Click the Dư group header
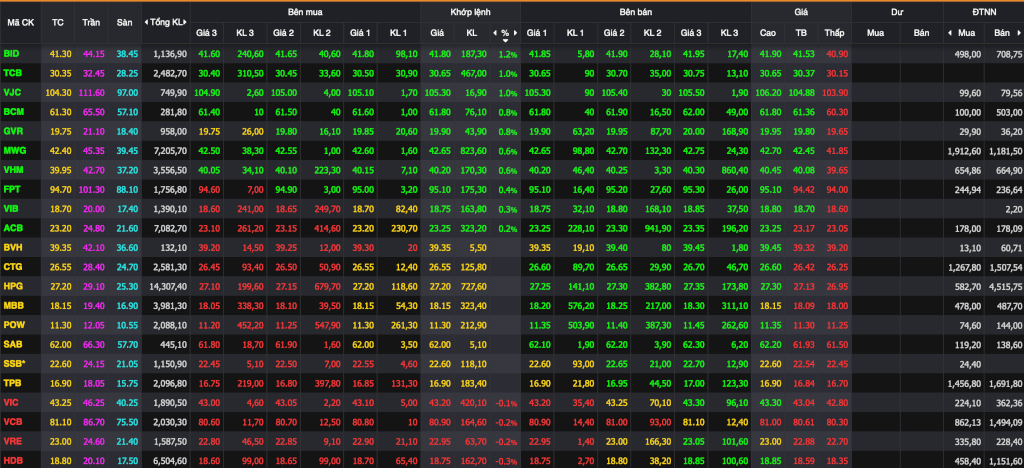Image resolution: width=1024 pixels, height=468 pixels. pos(897,12)
